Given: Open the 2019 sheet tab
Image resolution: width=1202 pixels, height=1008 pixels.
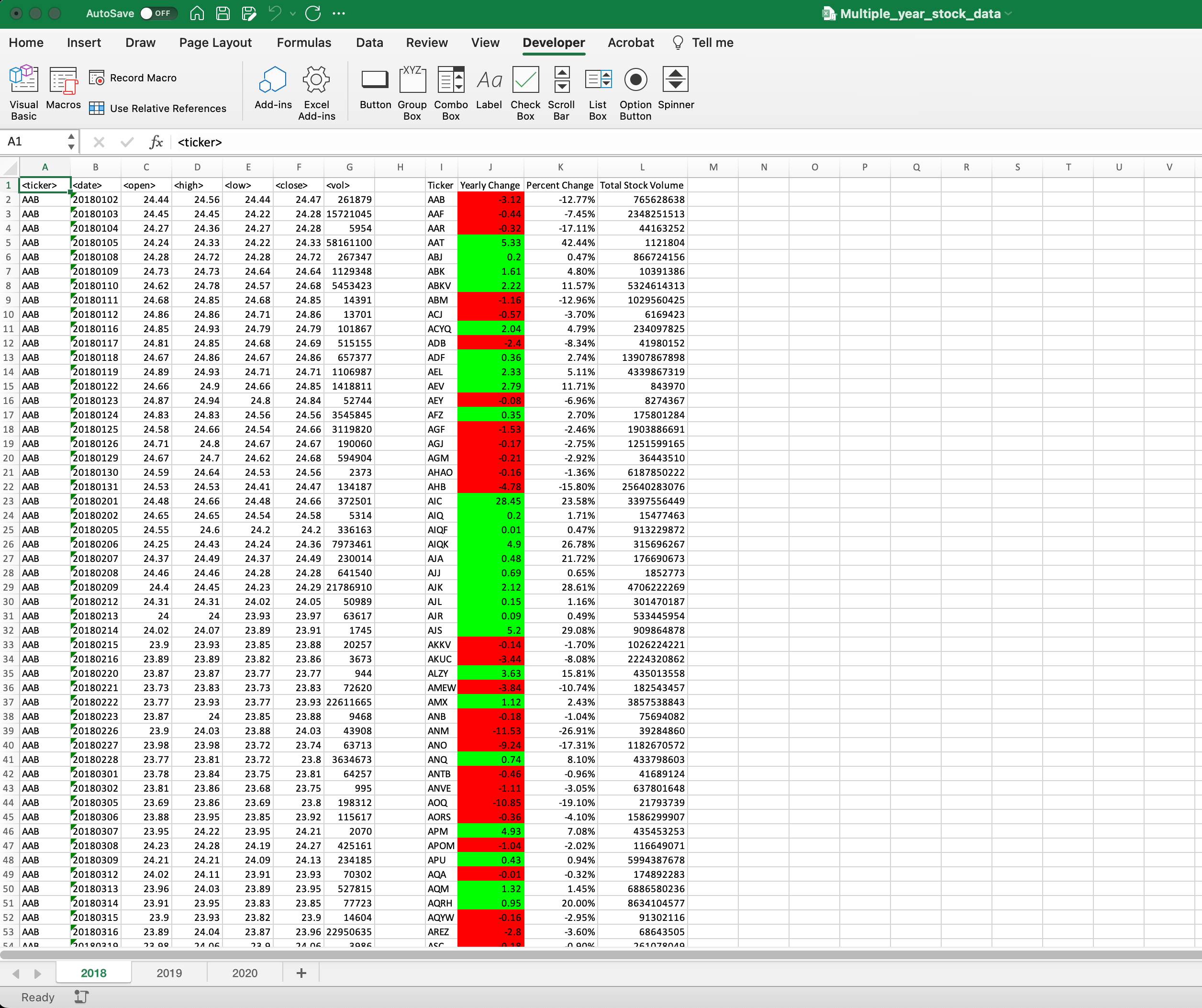Looking at the screenshot, I should coord(169,973).
